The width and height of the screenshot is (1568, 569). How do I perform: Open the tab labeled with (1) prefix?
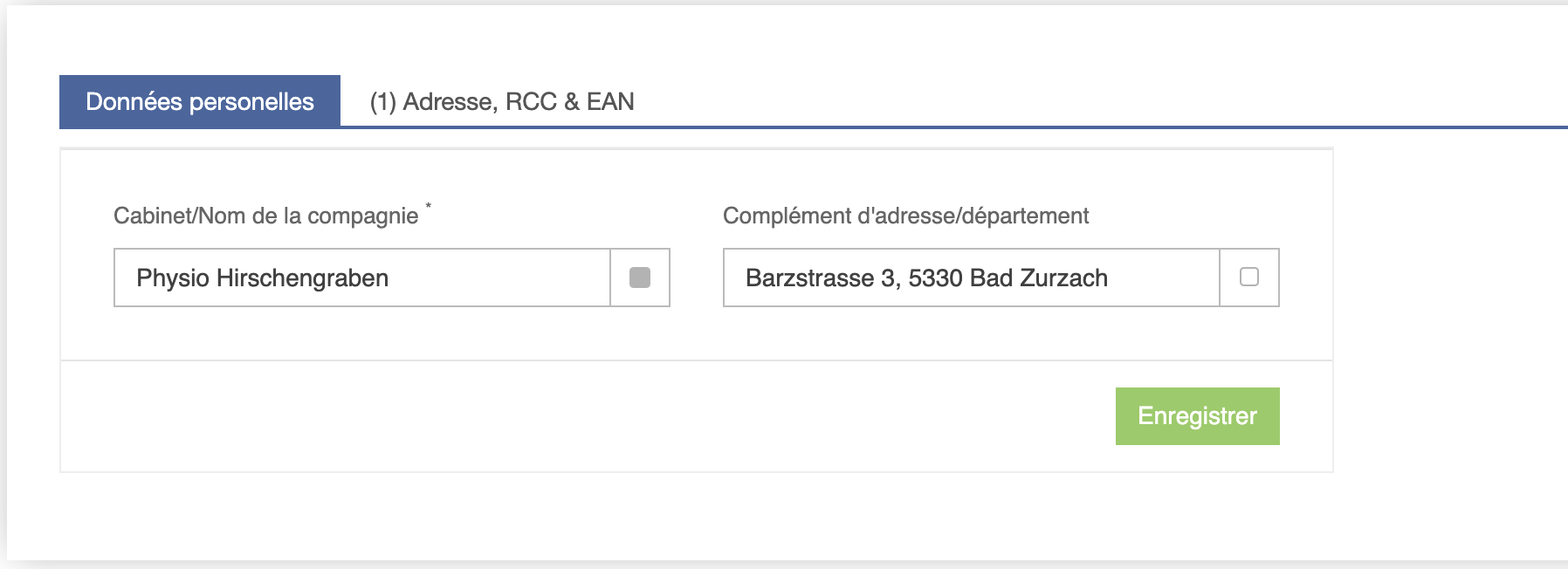coord(502,101)
